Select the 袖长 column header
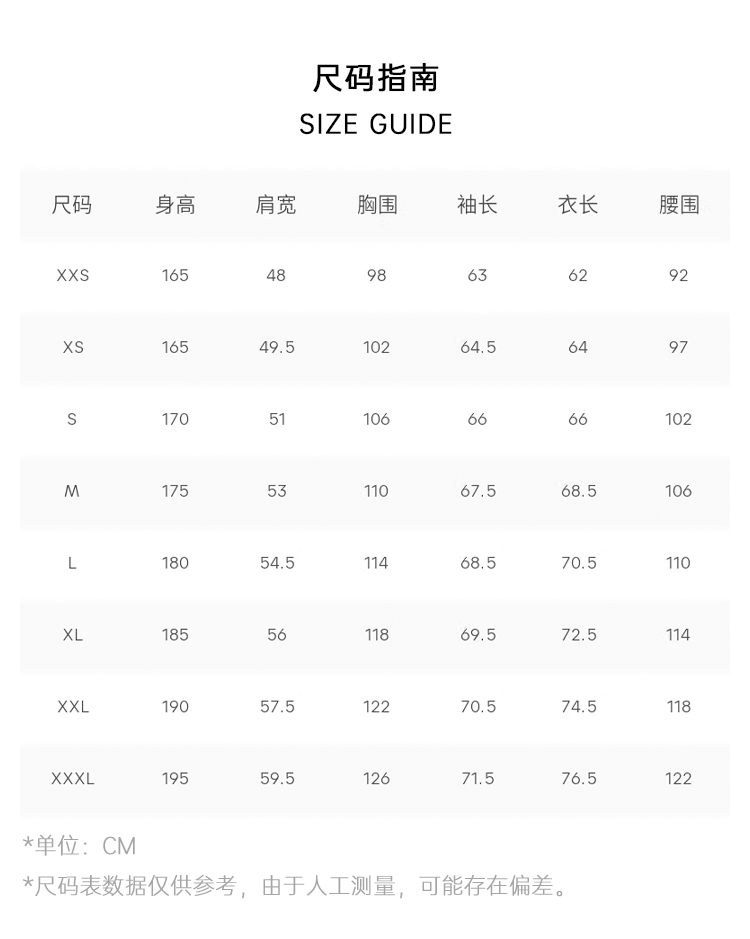 tap(477, 205)
